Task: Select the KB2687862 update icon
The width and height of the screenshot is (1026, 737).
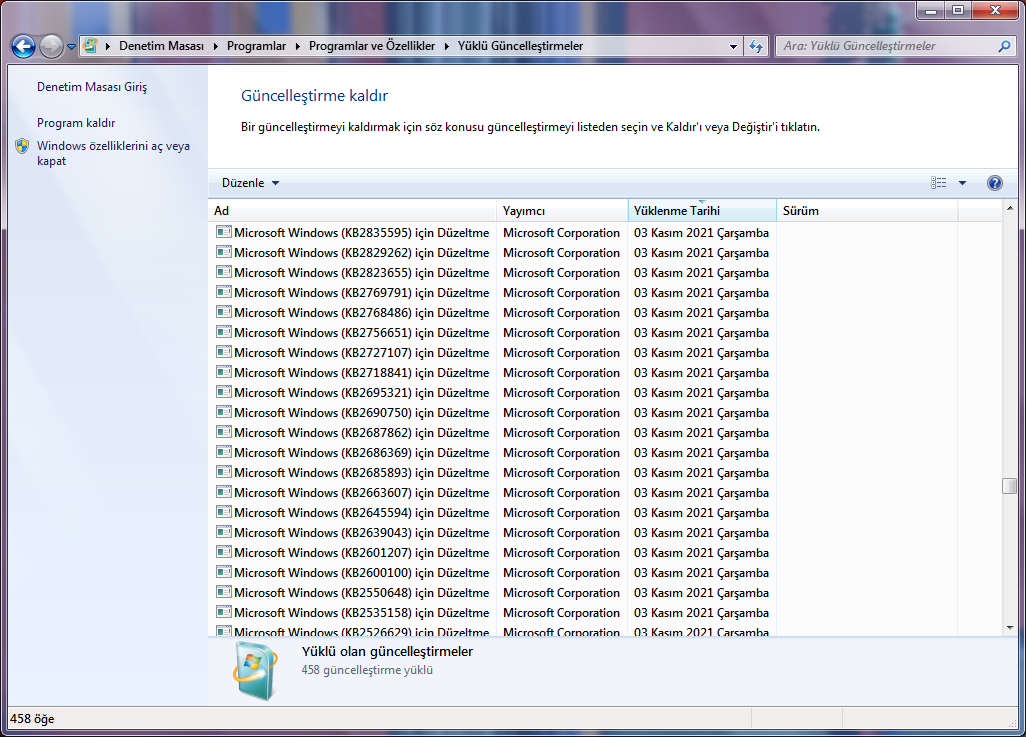Action: pyautogui.click(x=224, y=432)
